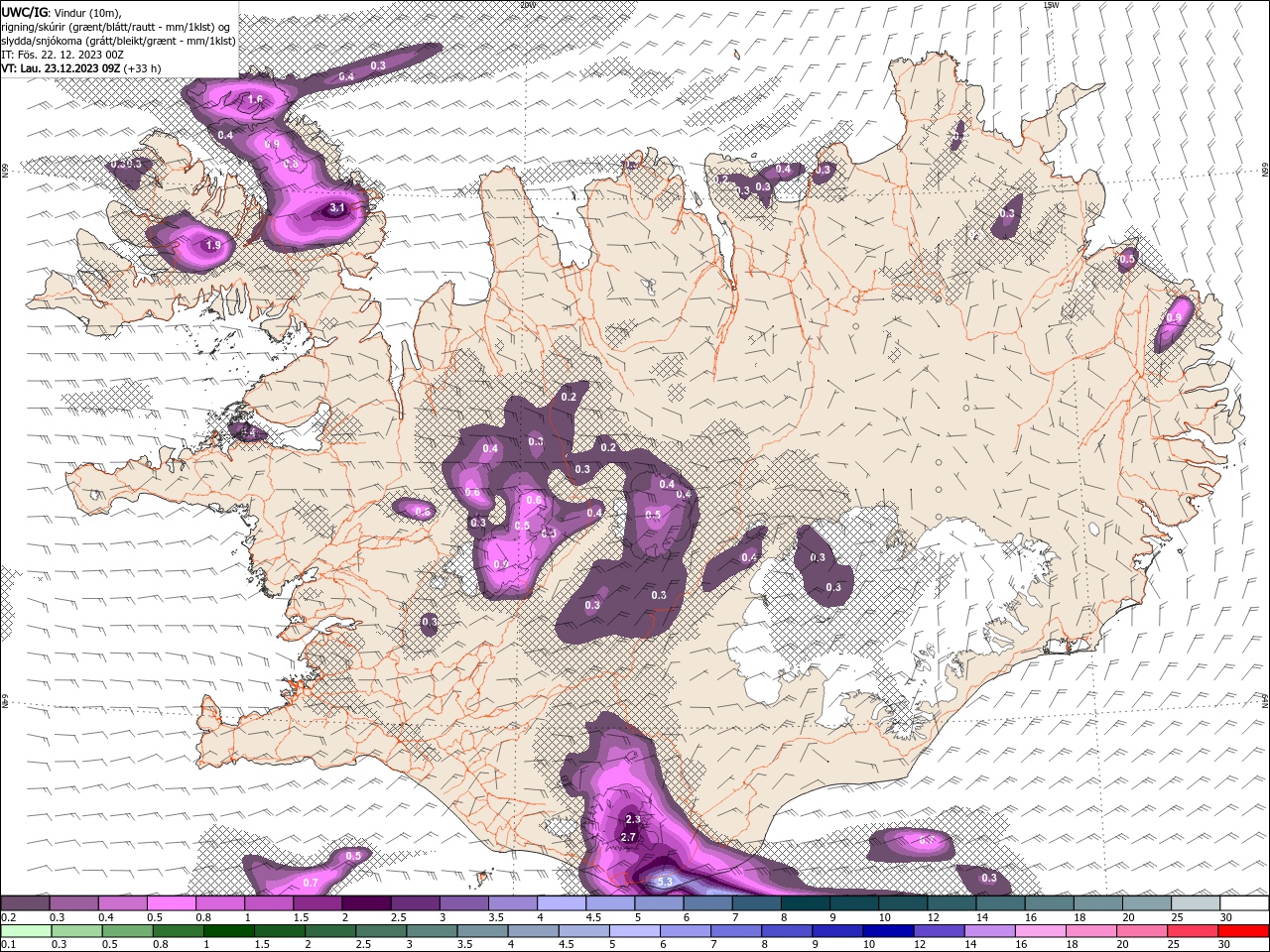The image size is (1270, 952).
Task: Click the 2.3 value on the southern map
Action: point(633,819)
